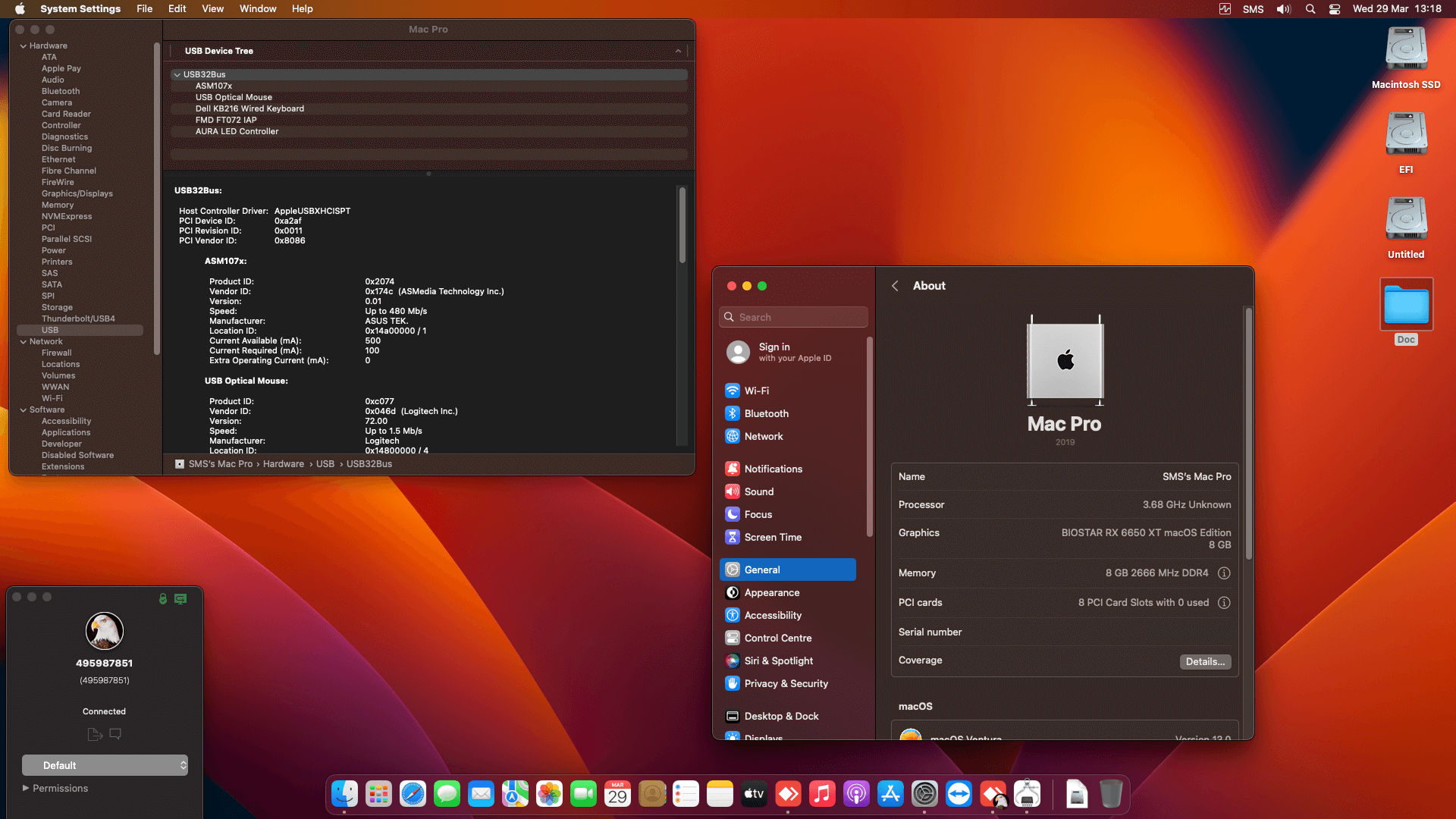Click the System Settings search field
The height and width of the screenshot is (819, 1456).
click(793, 316)
